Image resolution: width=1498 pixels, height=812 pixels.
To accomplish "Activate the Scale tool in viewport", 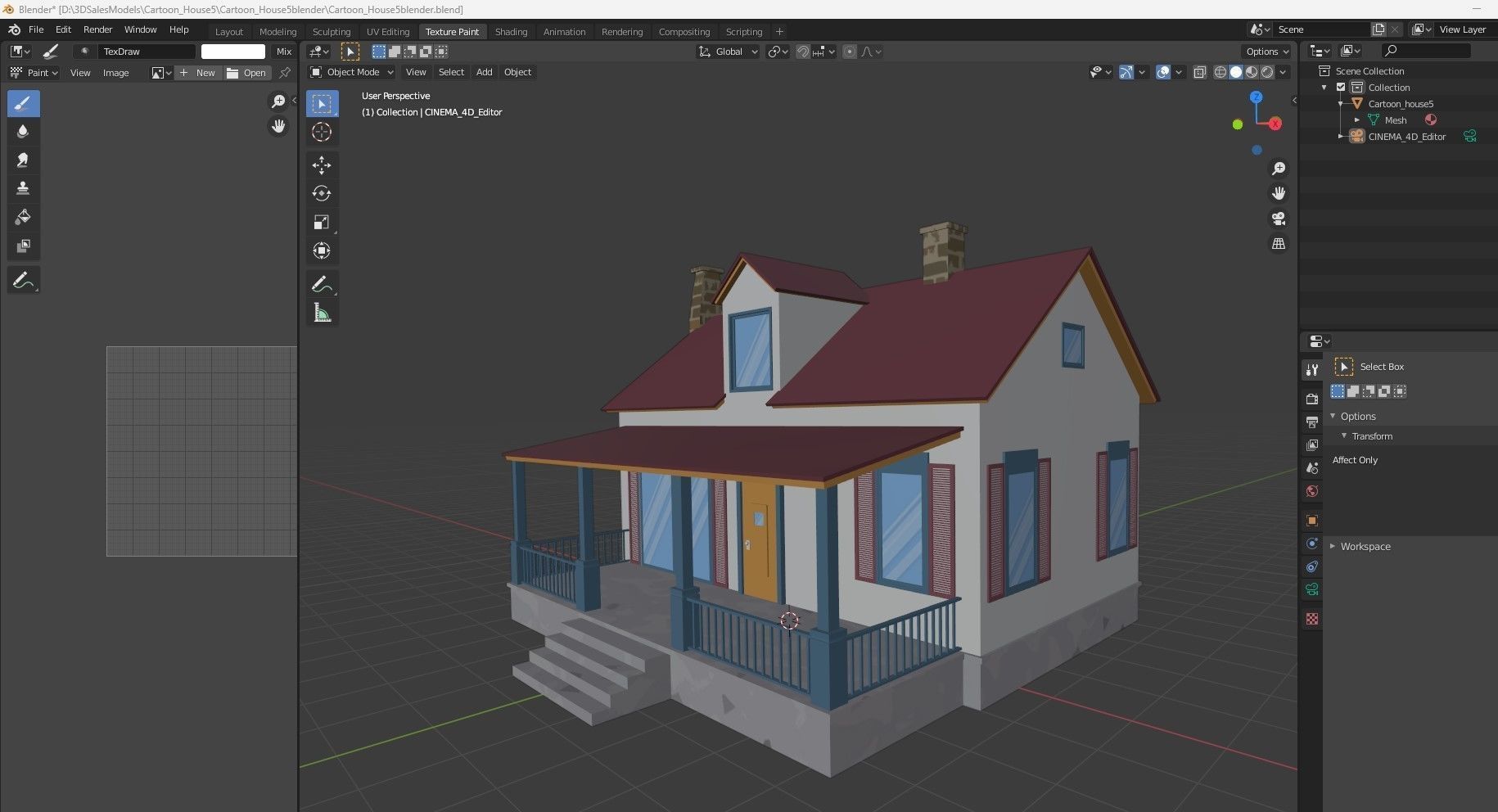I will click(x=322, y=223).
